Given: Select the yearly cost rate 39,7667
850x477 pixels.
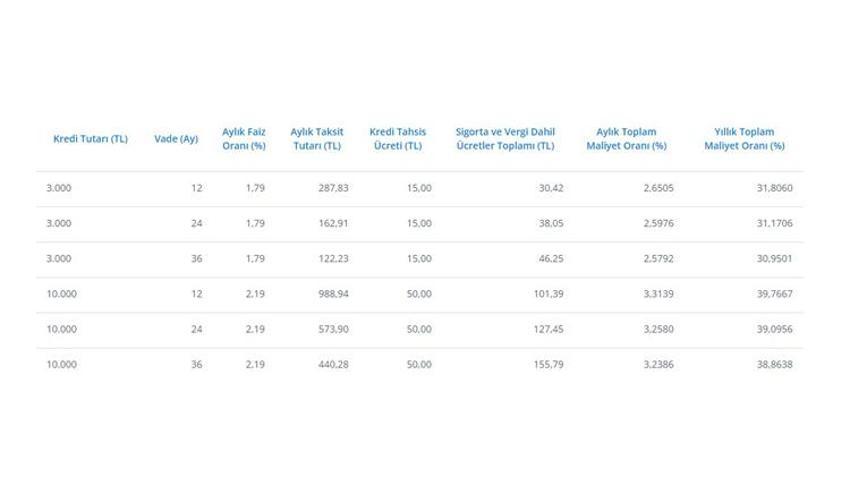Looking at the screenshot, I should tap(775, 294).
